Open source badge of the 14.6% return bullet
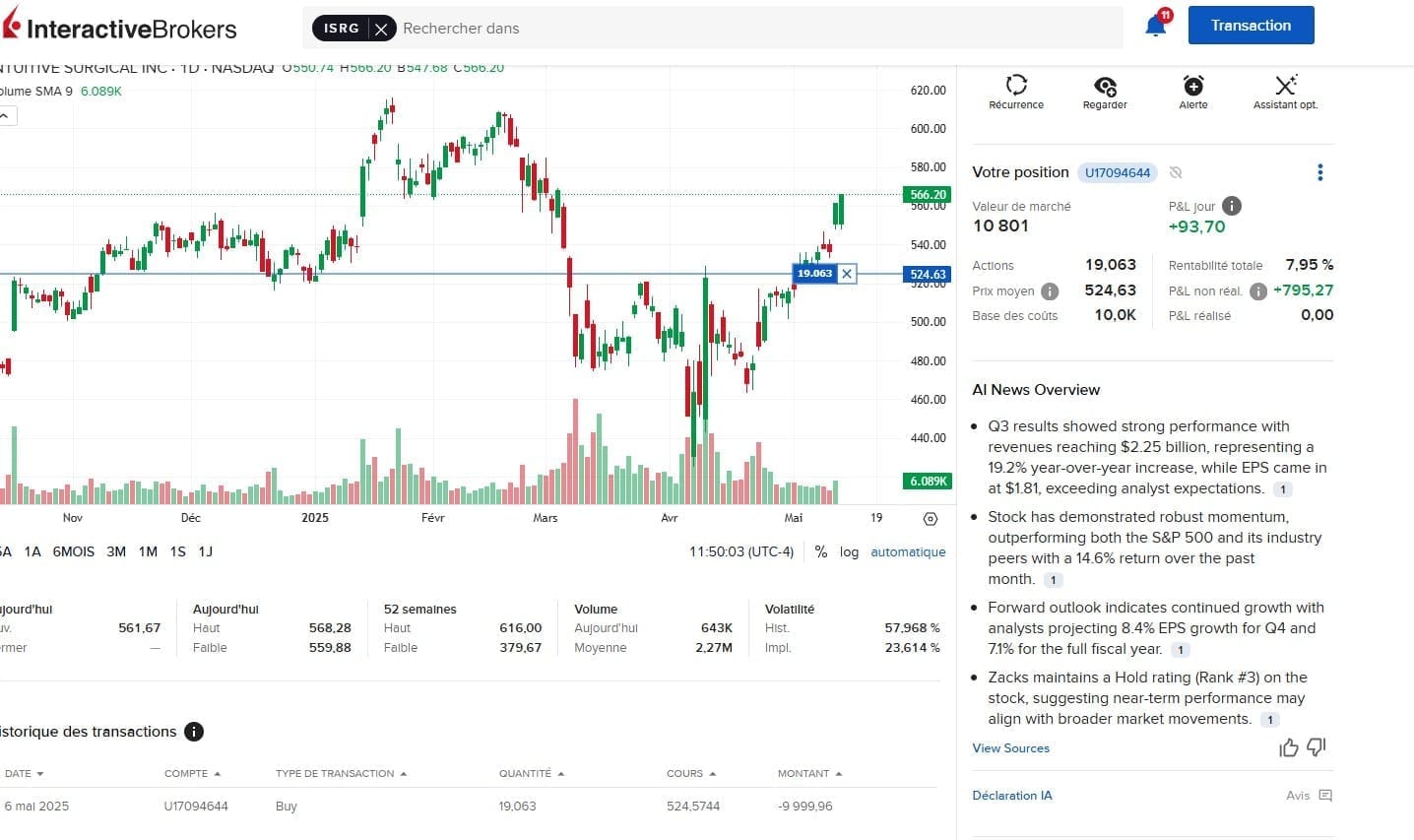 click(x=1053, y=580)
